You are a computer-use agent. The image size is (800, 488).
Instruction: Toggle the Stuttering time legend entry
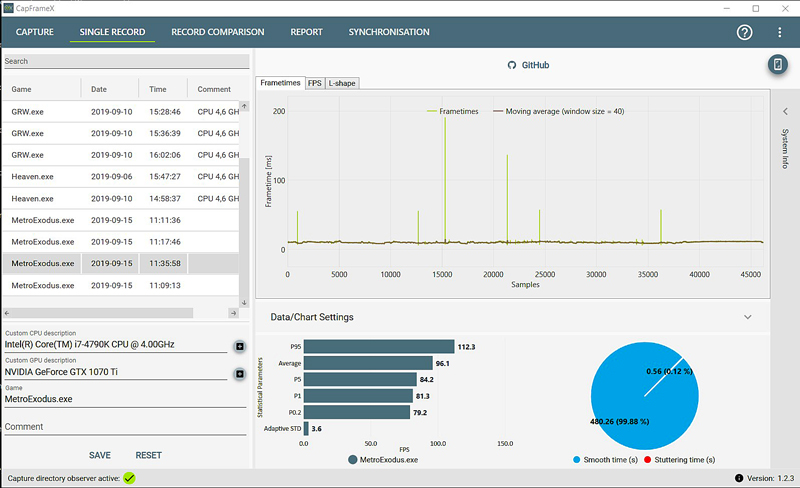tap(679, 460)
